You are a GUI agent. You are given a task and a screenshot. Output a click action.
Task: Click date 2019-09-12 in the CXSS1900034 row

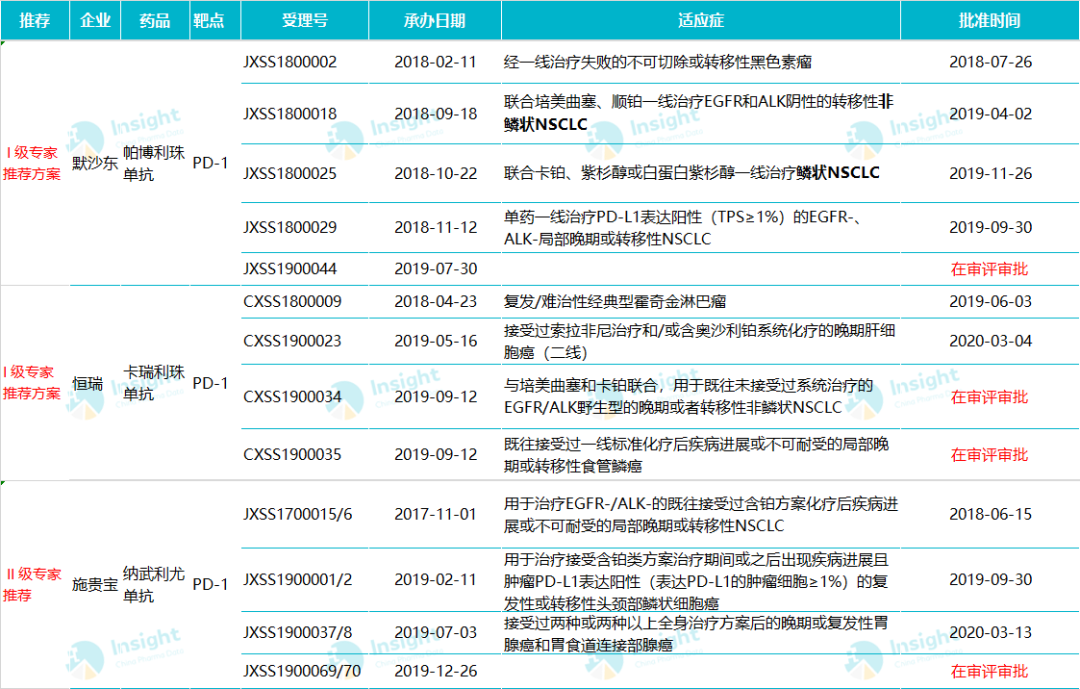435,397
